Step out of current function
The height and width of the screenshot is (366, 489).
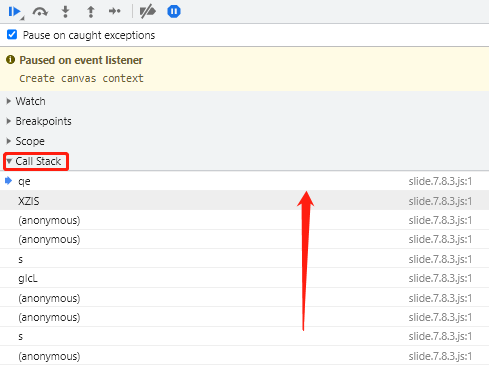[x=91, y=12]
